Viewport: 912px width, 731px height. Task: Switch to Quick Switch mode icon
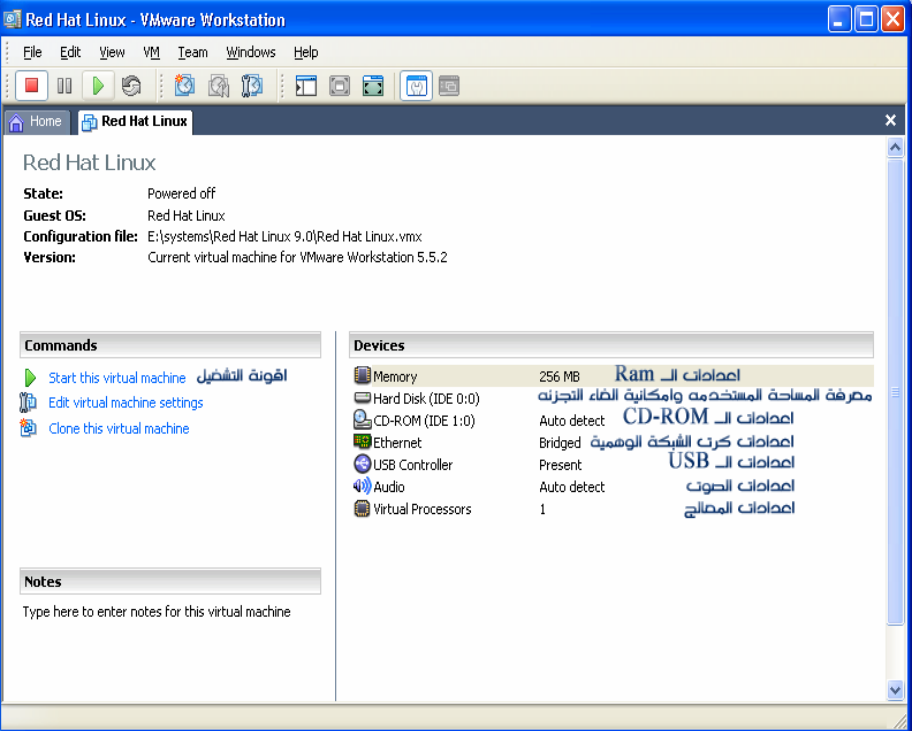point(373,86)
